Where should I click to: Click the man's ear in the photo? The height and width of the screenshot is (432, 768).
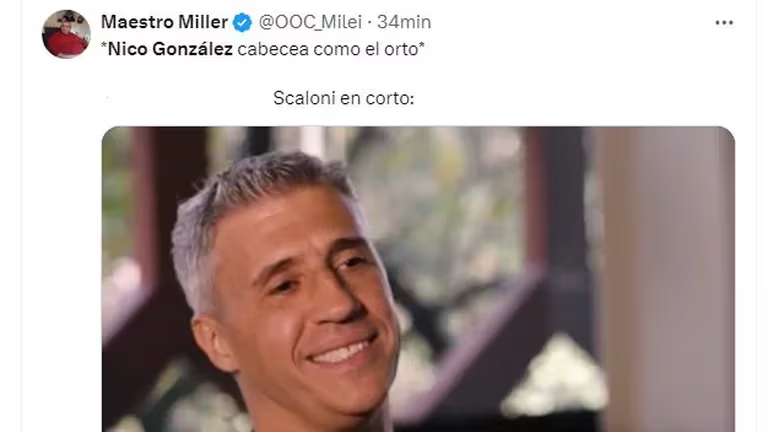click(212, 343)
